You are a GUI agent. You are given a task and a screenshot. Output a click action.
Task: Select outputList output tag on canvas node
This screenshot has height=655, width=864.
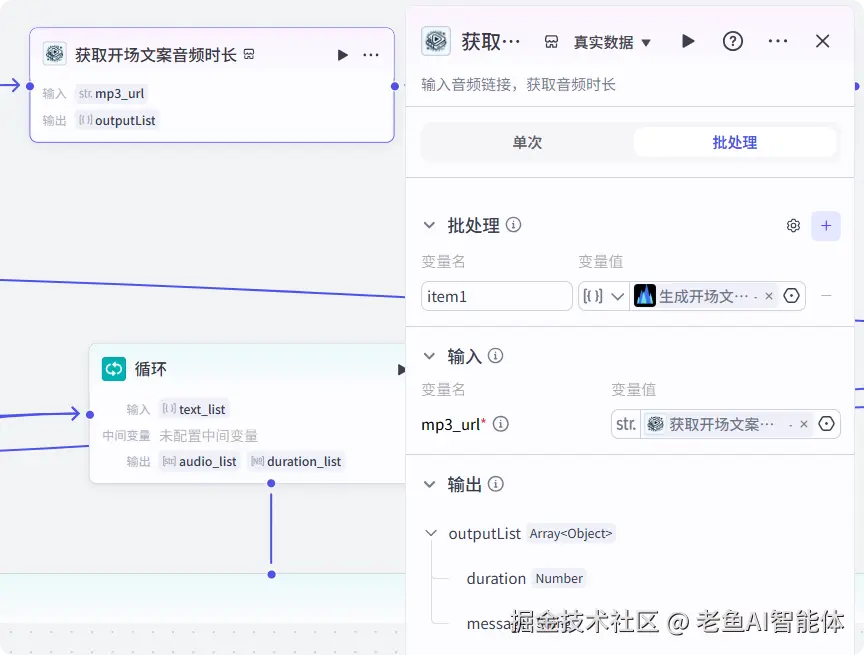(x=117, y=120)
